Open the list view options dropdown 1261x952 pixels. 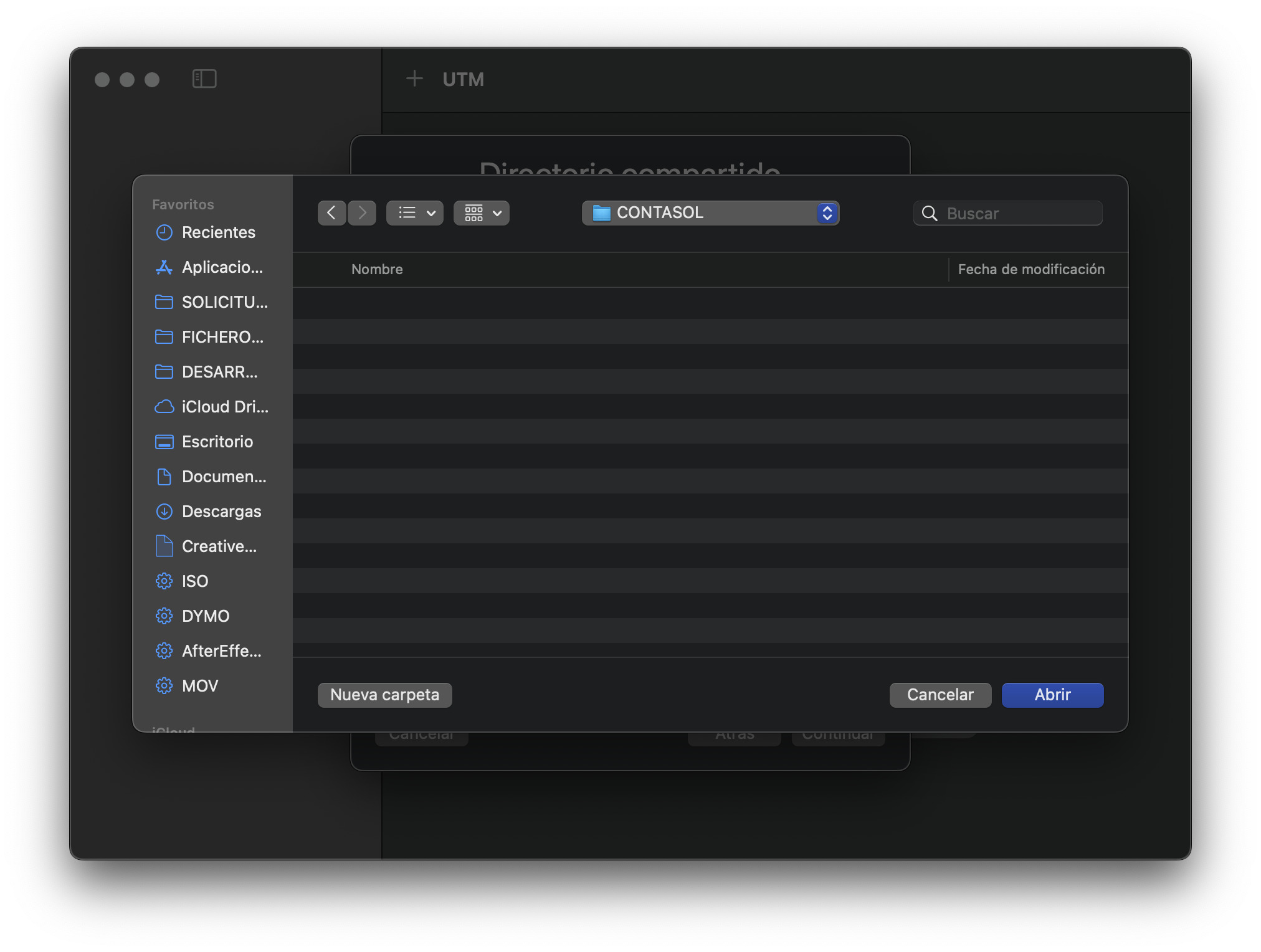[x=415, y=213]
